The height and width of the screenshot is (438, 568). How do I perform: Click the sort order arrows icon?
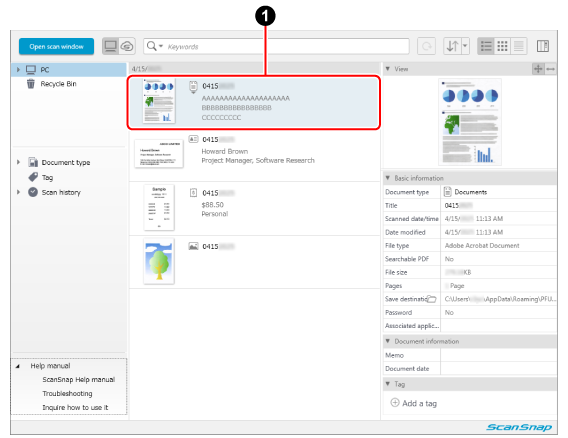(452, 46)
